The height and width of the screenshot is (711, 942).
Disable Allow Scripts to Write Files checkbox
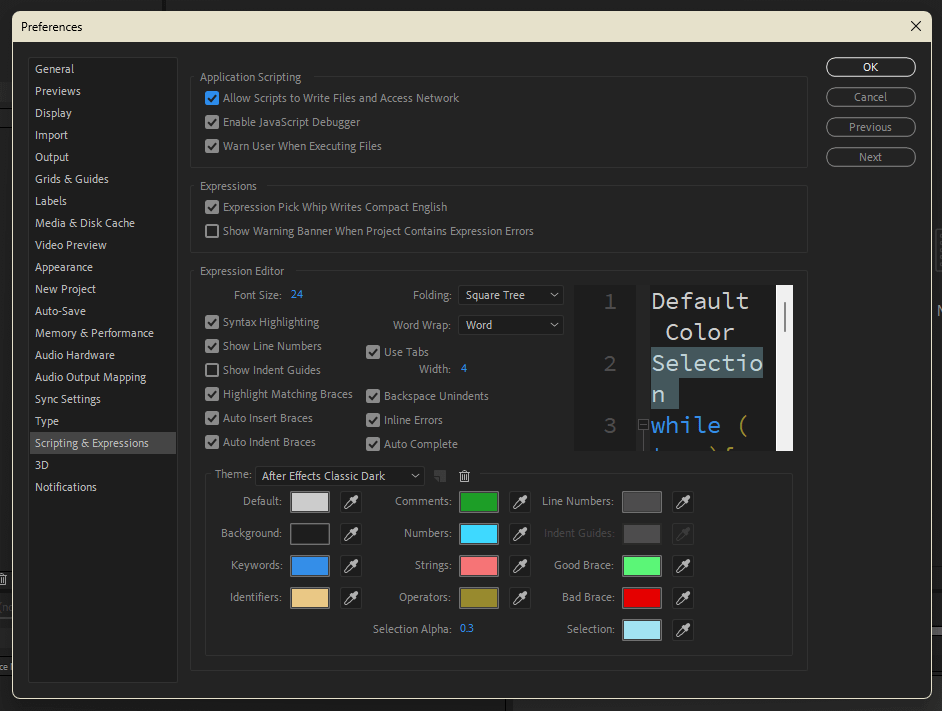(x=212, y=98)
